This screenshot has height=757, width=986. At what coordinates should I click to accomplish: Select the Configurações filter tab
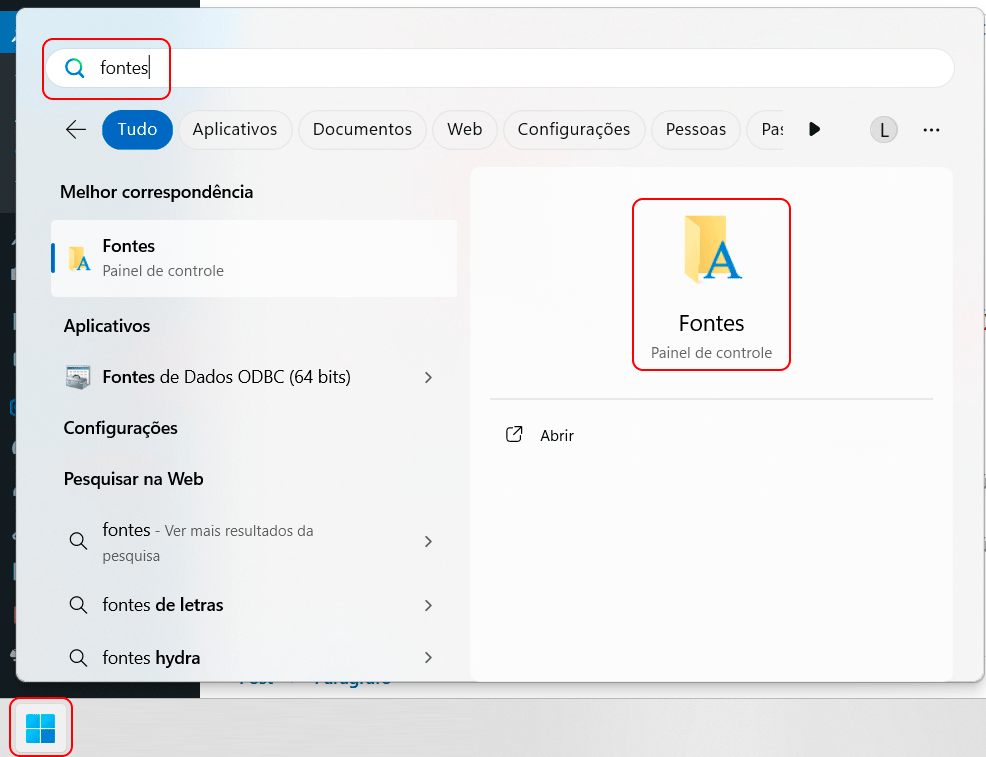(574, 130)
